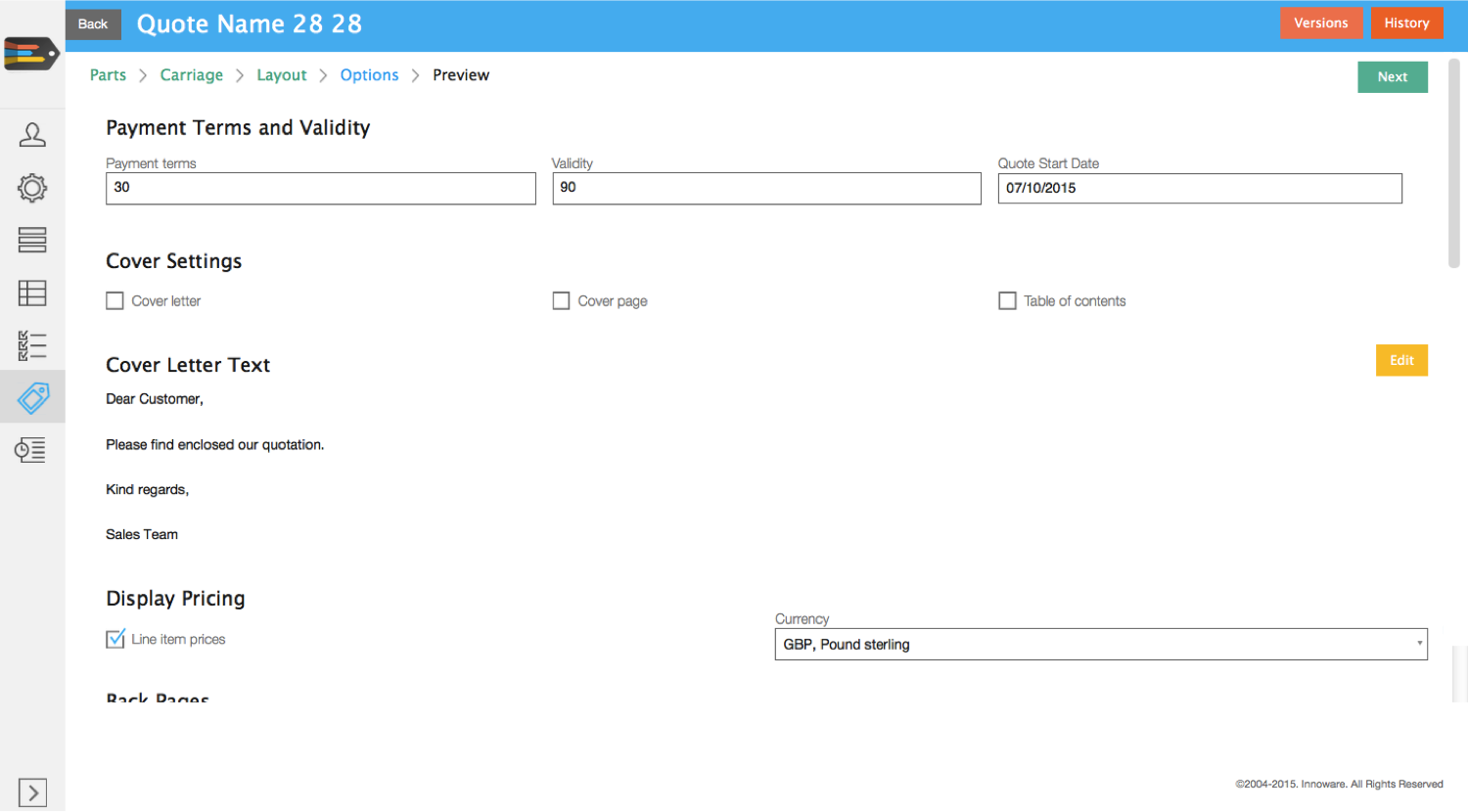Select the stacked list icon in sidebar
This screenshot has height=812, width=1468.
click(x=32, y=241)
